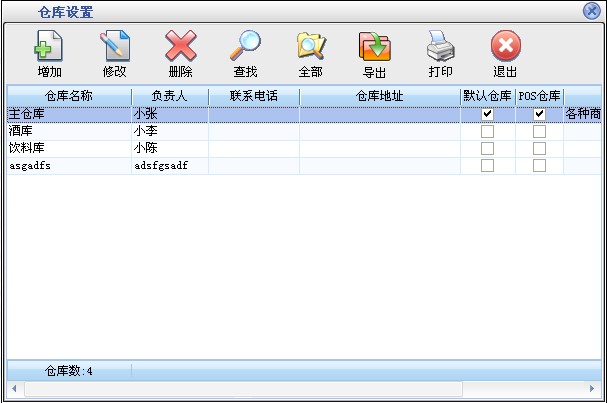
Task: Sort by 仓库名称 column header
Action: tap(69, 97)
